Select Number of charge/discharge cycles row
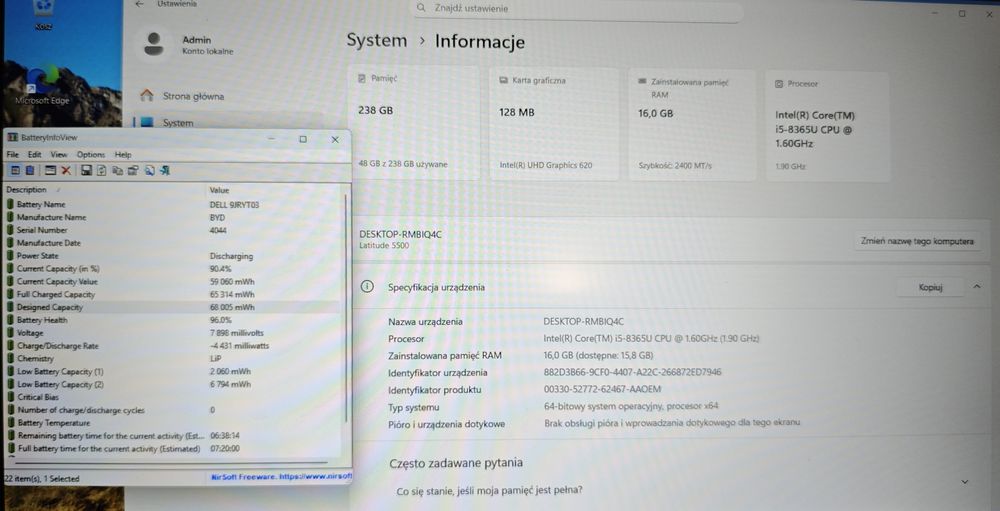 (x=172, y=410)
